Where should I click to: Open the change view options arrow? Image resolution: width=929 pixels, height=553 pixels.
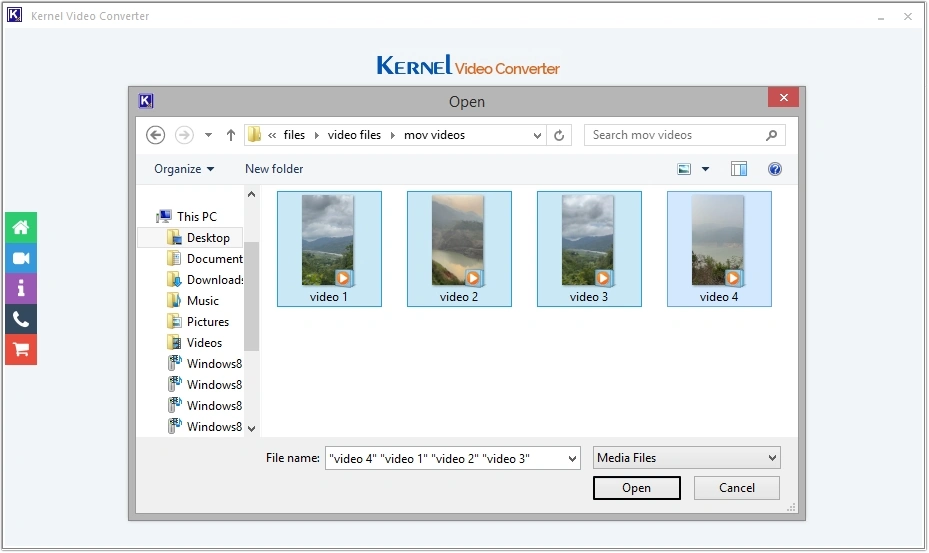coord(705,169)
